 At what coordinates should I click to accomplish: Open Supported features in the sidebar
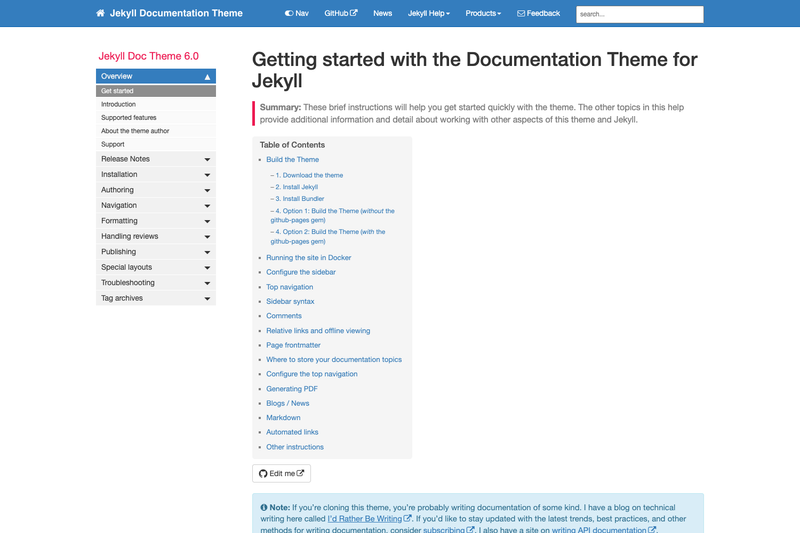156,117
